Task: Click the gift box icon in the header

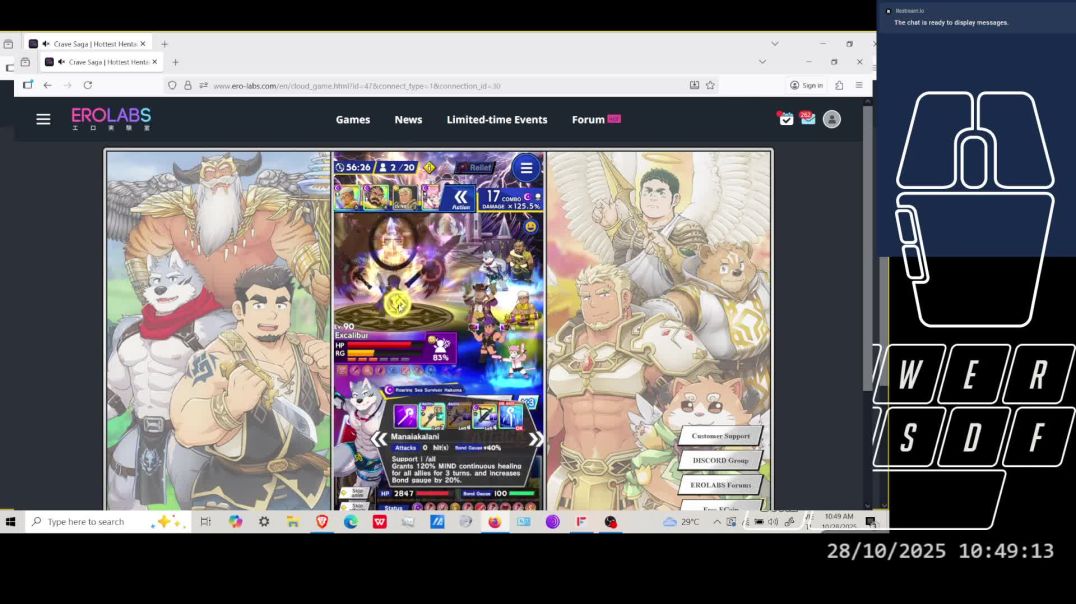Action: click(x=786, y=118)
